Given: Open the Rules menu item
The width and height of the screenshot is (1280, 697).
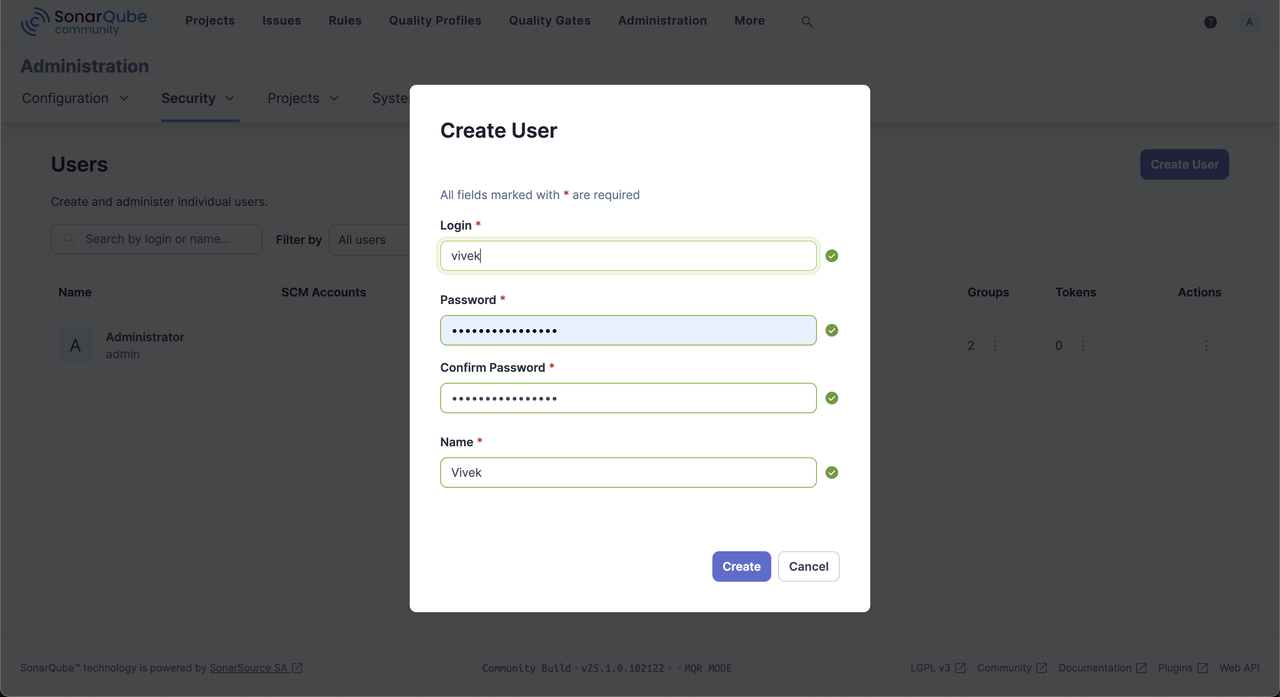Looking at the screenshot, I should [x=345, y=21].
